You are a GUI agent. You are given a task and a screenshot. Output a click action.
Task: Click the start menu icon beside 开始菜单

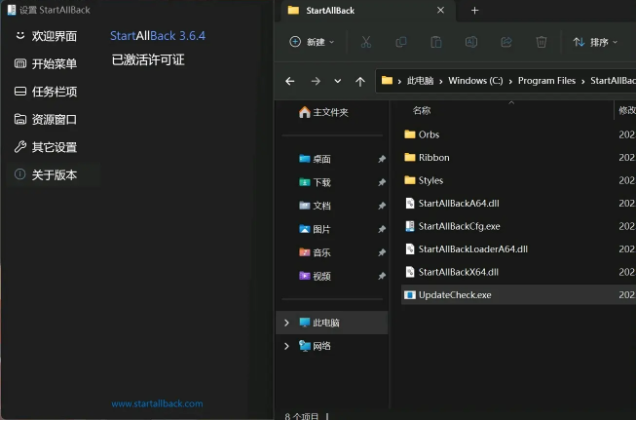pos(20,63)
